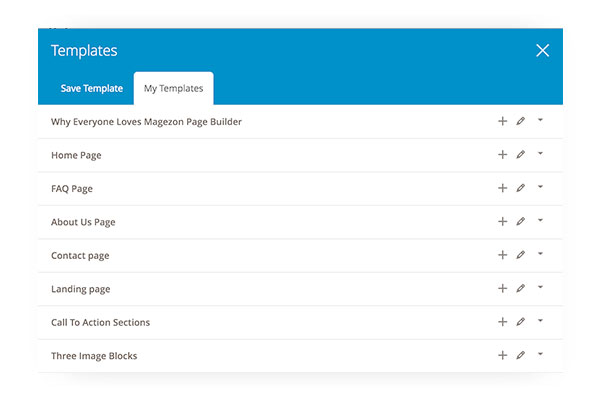This screenshot has height=400, width=600.
Task: Click pencil icon for About Us Page
Action: click(x=520, y=222)
